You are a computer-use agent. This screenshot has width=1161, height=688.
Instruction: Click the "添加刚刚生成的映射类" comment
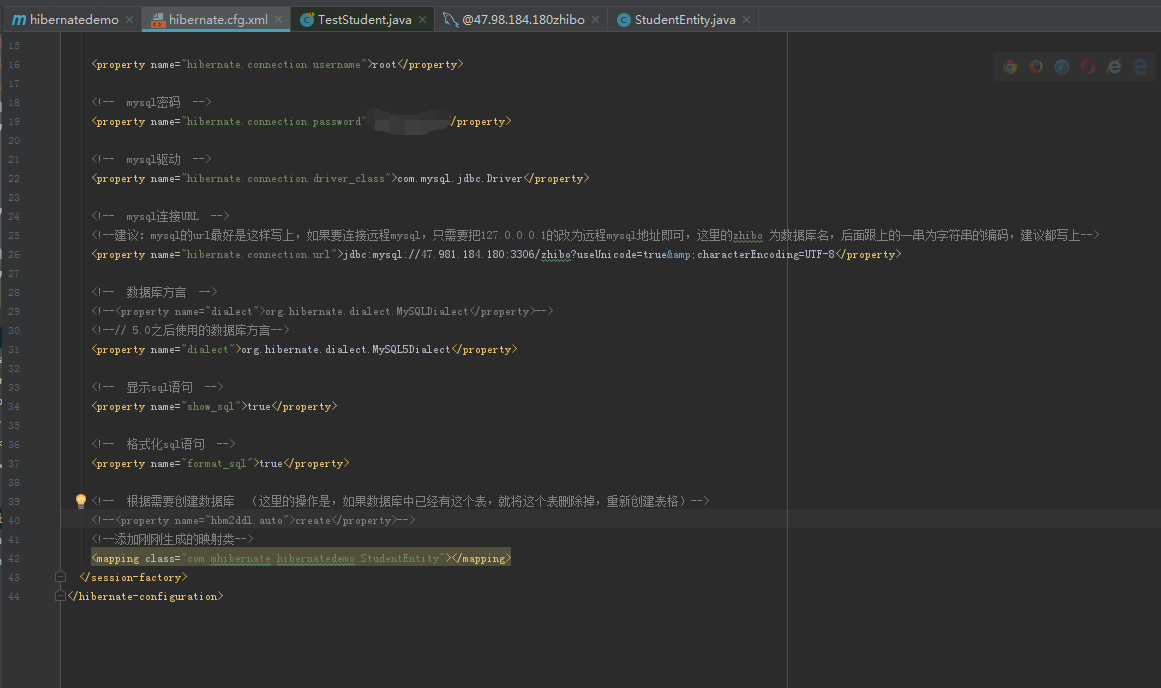point(173,539)
